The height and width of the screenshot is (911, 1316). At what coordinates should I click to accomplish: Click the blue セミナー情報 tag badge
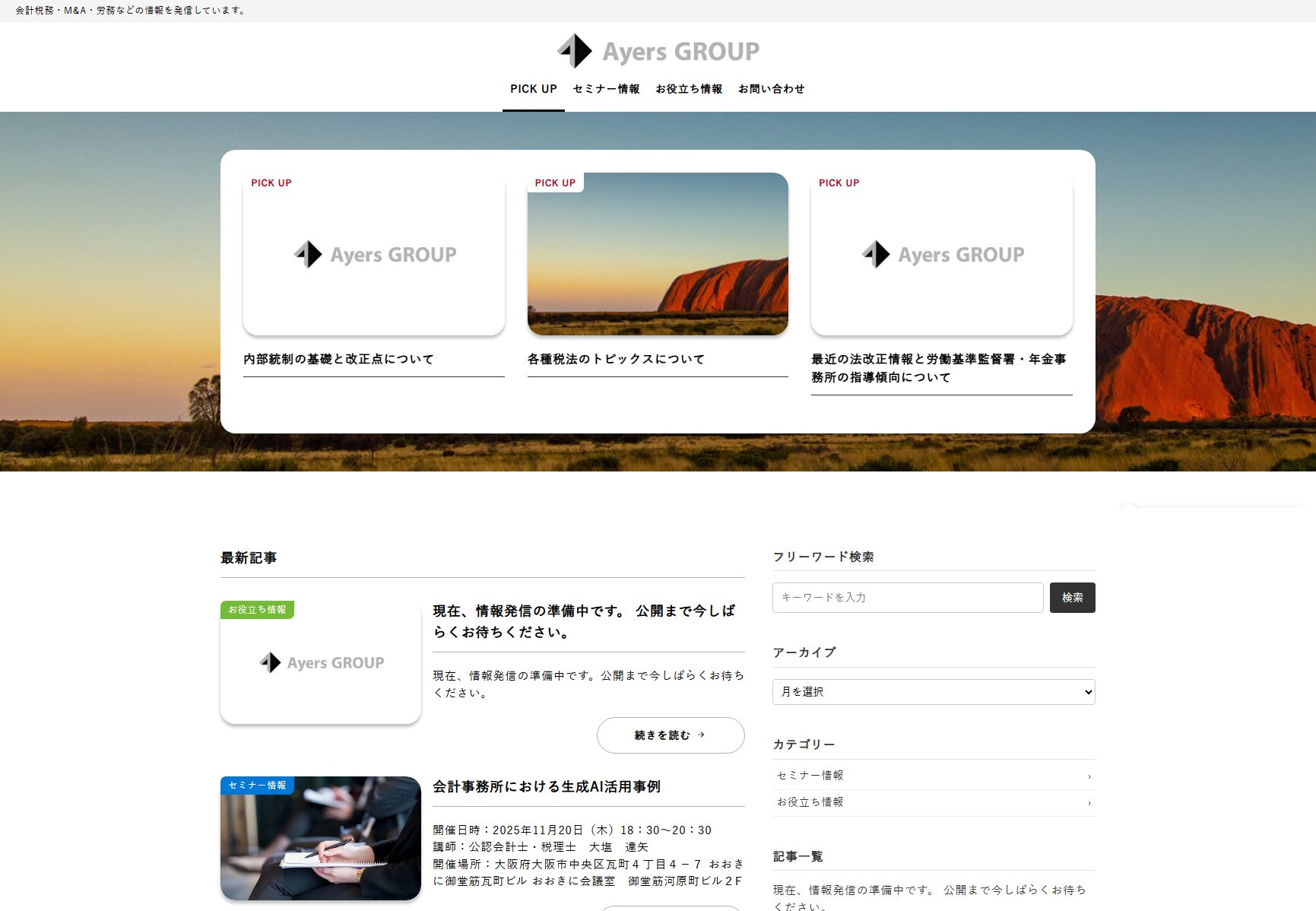click(x=257, y=786)
